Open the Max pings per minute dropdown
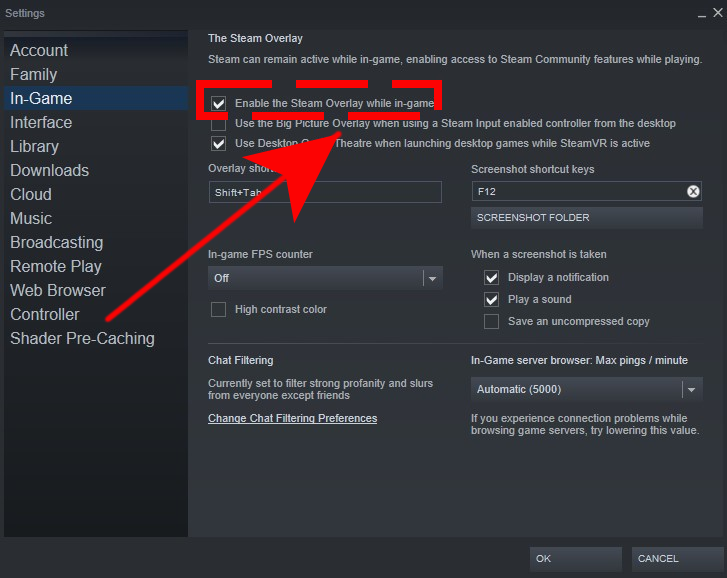Image resolution: width=727 pixels, height=578 pixels. (x=587, y=389)
